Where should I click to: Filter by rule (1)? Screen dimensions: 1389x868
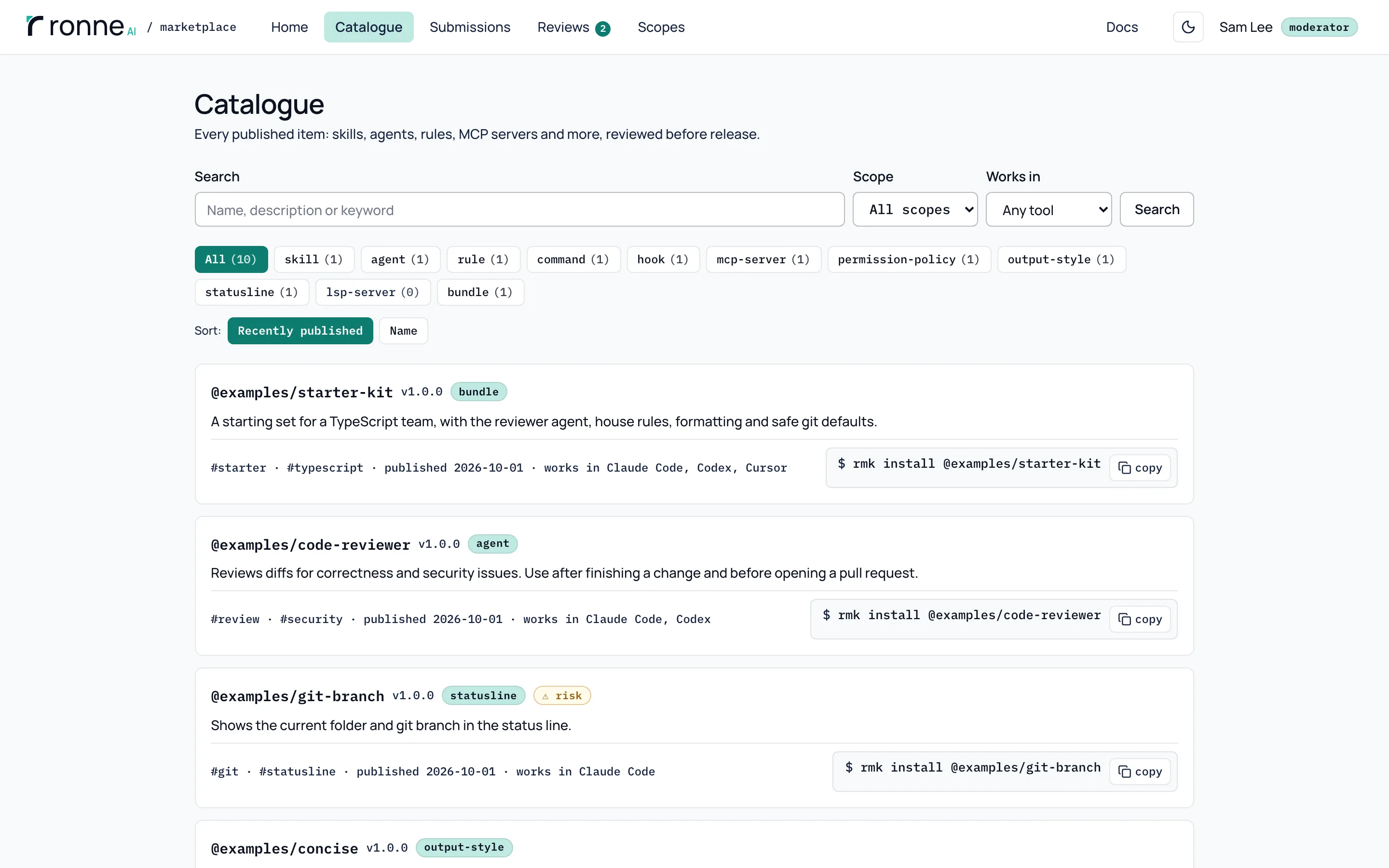[x=483, y=259]
